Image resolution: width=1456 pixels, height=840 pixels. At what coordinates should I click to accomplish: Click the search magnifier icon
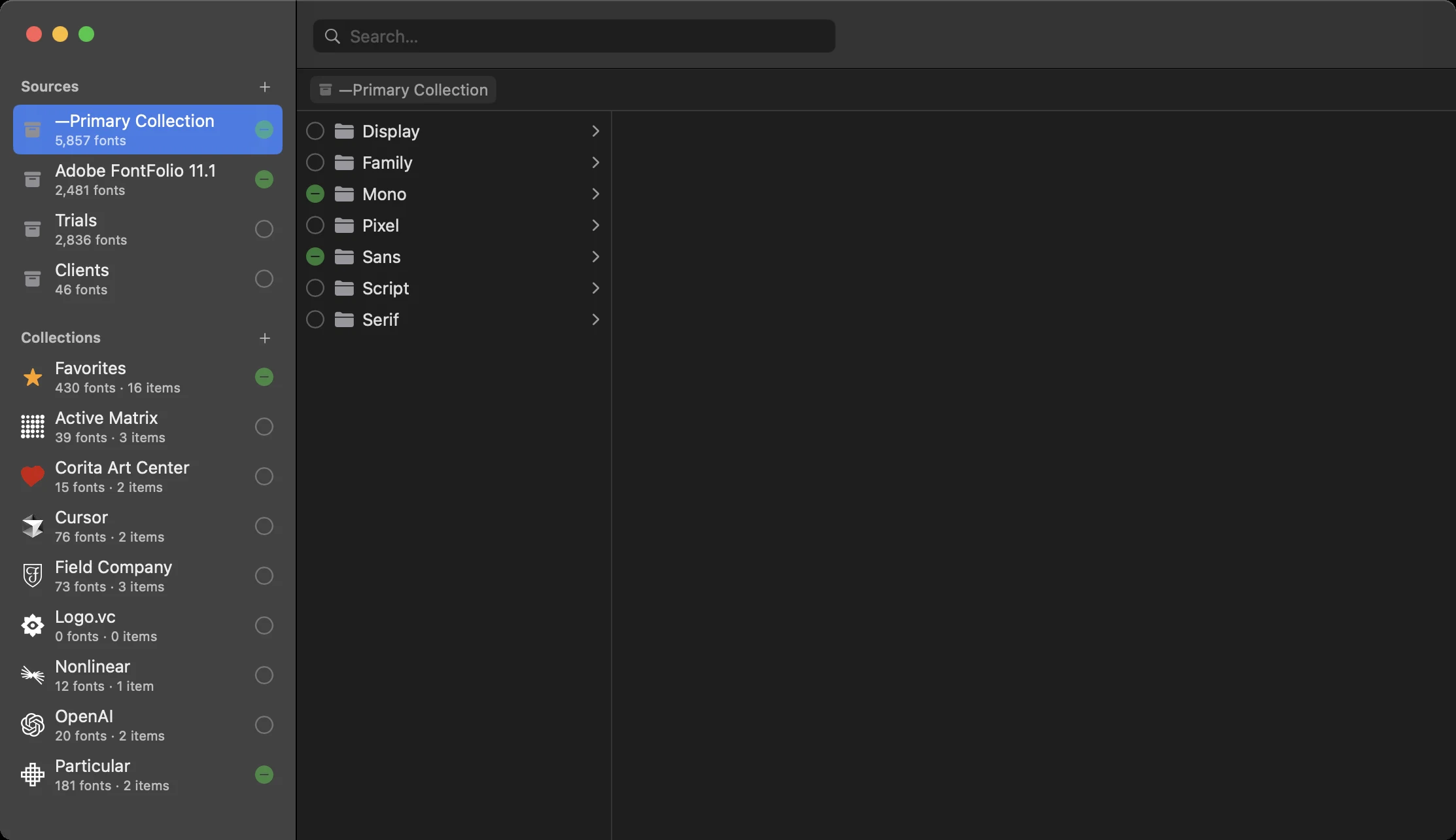click(332, 36)
